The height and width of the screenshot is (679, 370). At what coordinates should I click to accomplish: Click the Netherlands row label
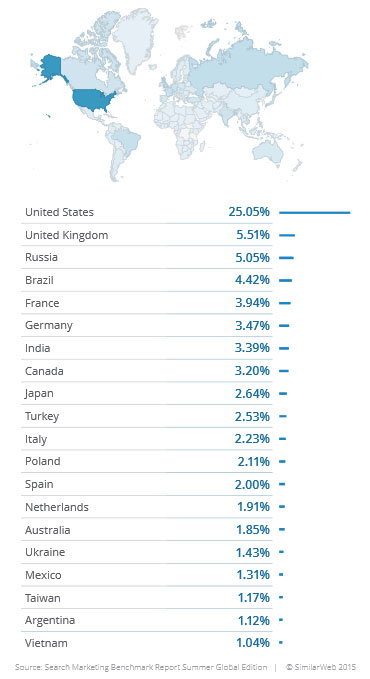(57, 507)
